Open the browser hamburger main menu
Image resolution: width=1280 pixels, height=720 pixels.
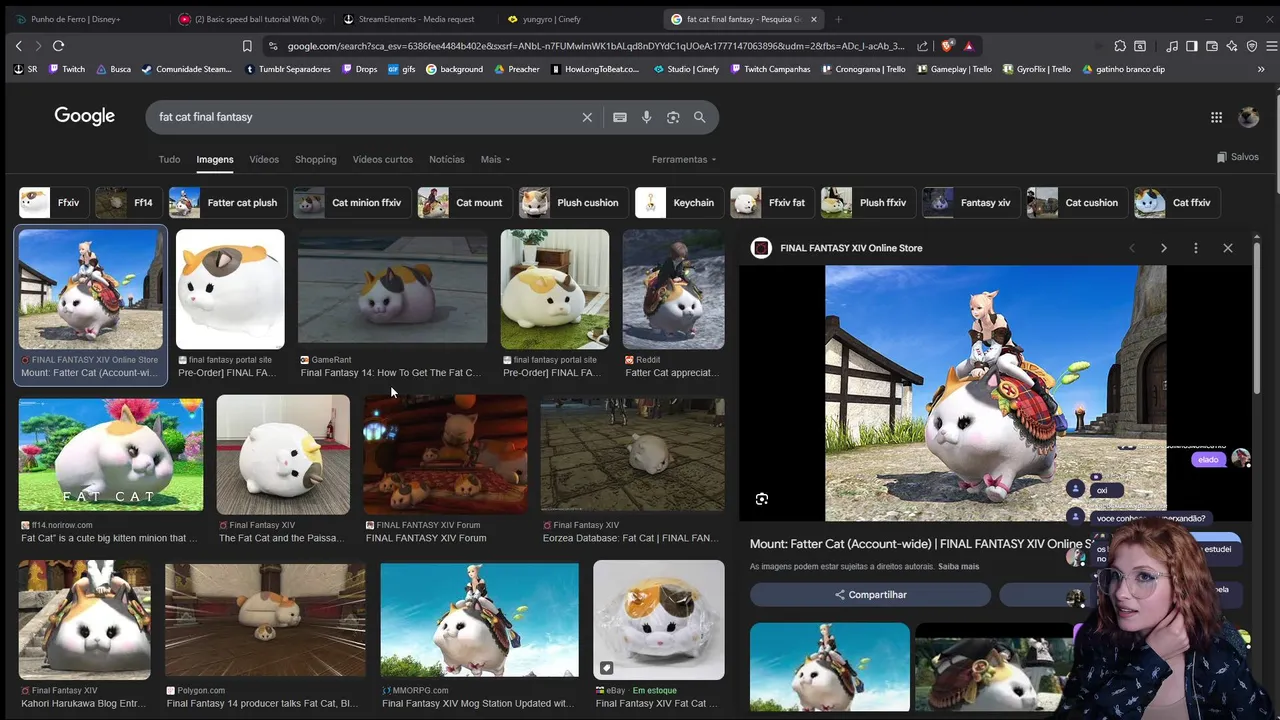tap(1272, 46)
